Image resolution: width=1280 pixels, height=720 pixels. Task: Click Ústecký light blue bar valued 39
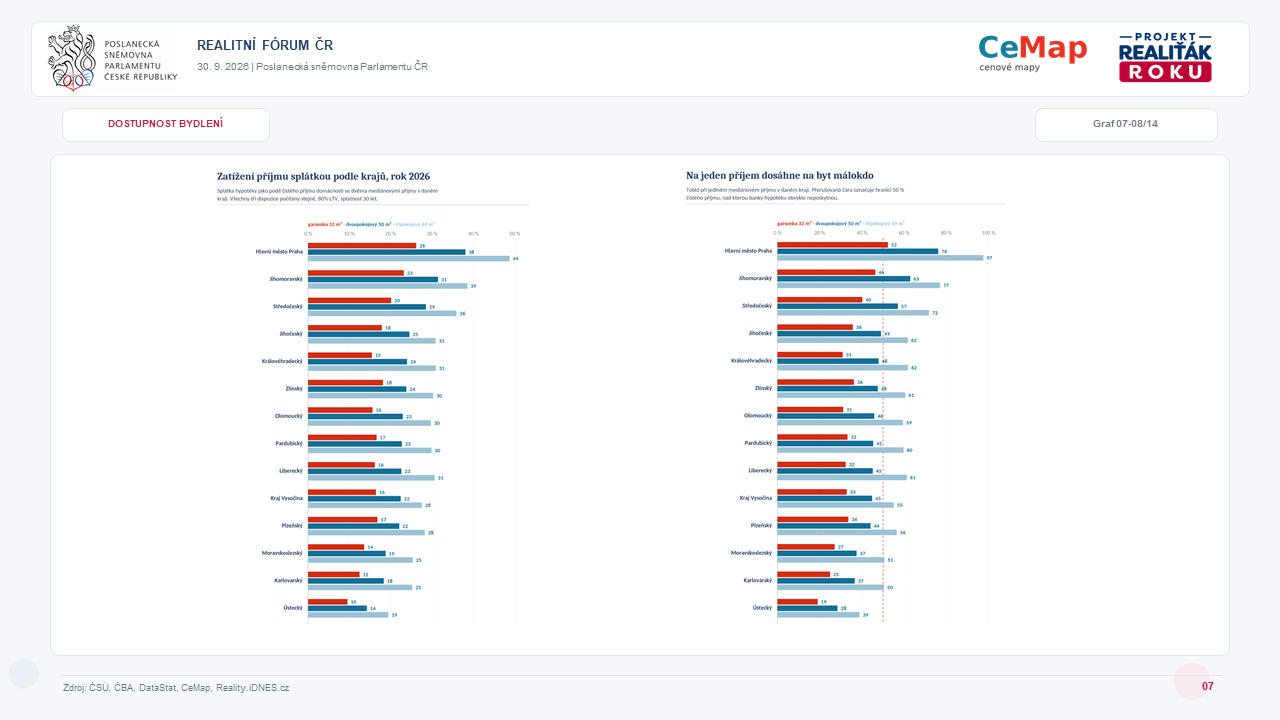pos(818,615)
